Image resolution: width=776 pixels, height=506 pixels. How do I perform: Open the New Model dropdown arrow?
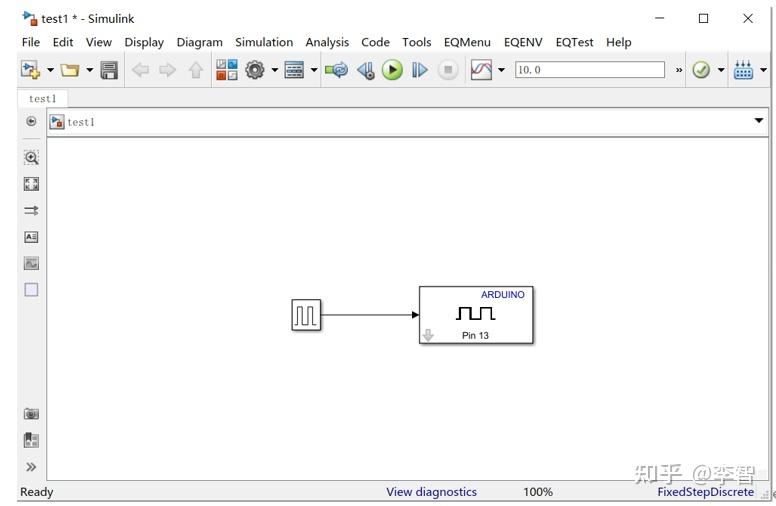(50, 70)
